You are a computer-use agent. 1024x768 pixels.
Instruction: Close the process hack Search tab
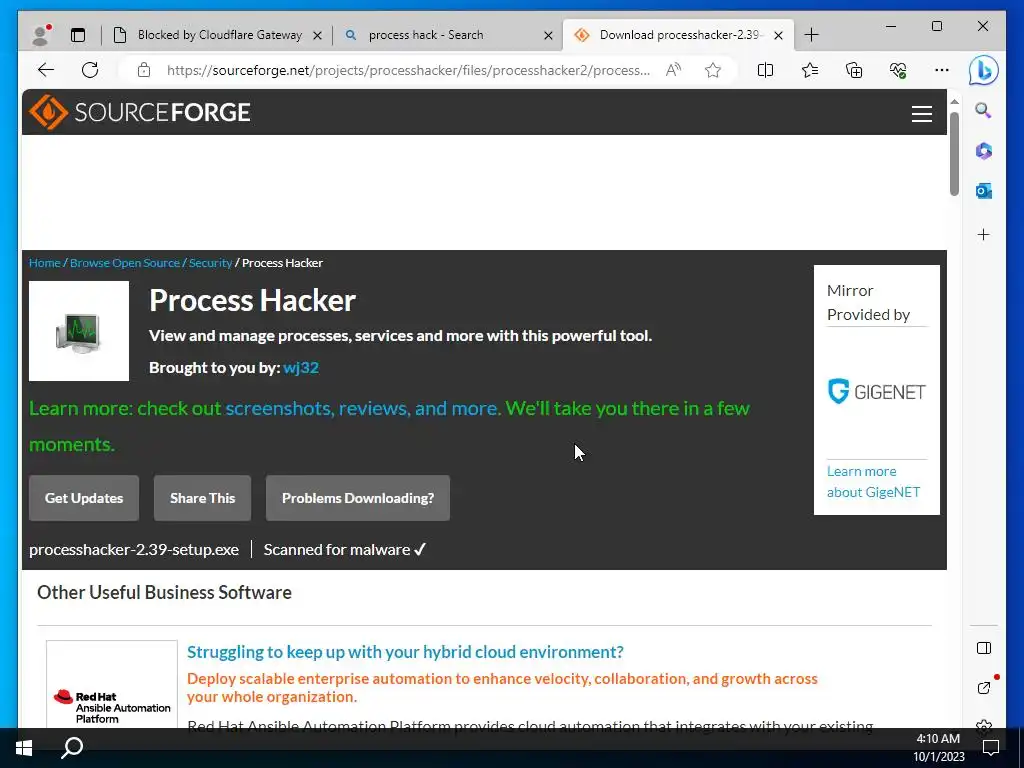[x=549, y=35]
